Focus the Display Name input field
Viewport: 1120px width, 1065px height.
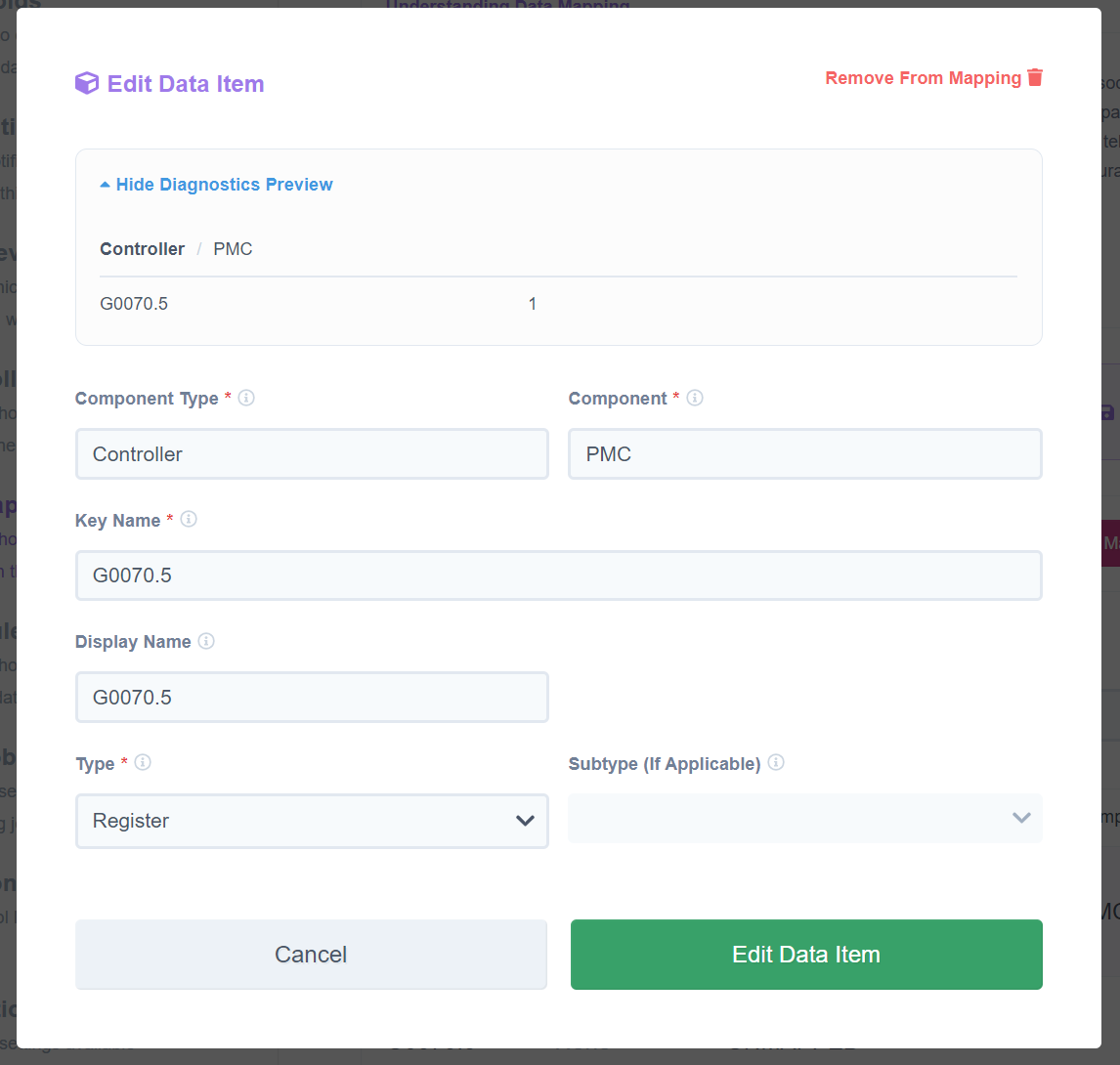312,698
